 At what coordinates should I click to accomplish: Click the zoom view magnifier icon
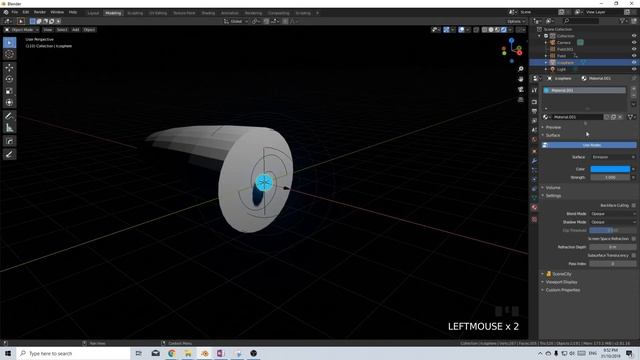pos(520,69)
